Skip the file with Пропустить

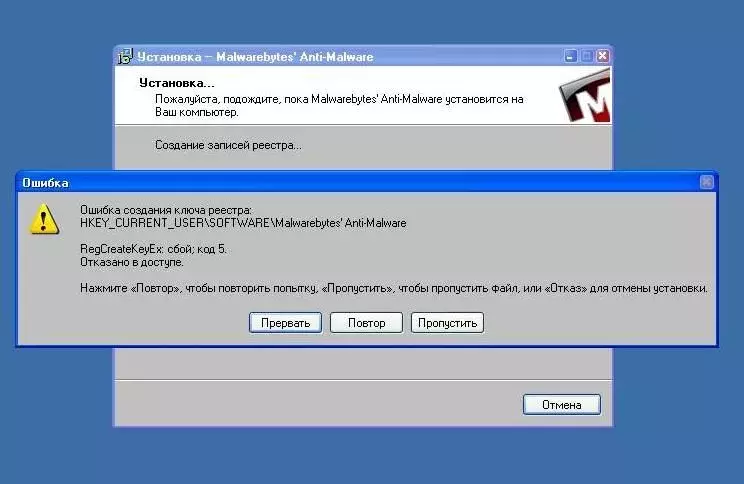pyautogui.click(x=447, y=323)
